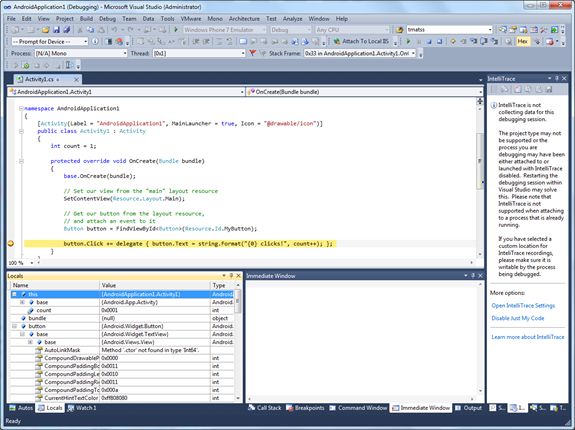Click the Locals panel vertical scrollbar thumb
The height and width of the screenshot is (430, 575).
click(x=238, y=301)
